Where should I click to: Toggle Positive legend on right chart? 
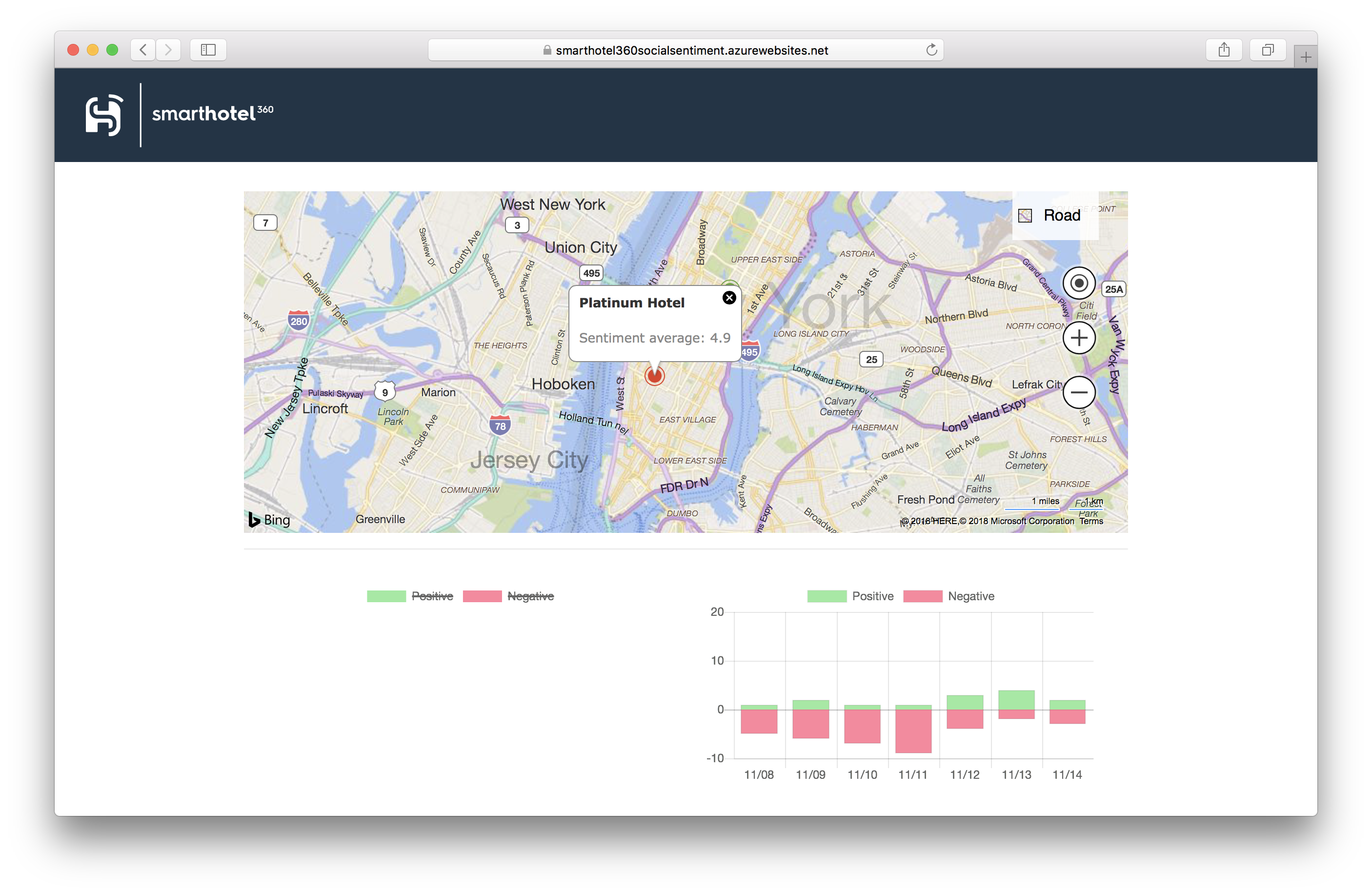coord(872,596)
